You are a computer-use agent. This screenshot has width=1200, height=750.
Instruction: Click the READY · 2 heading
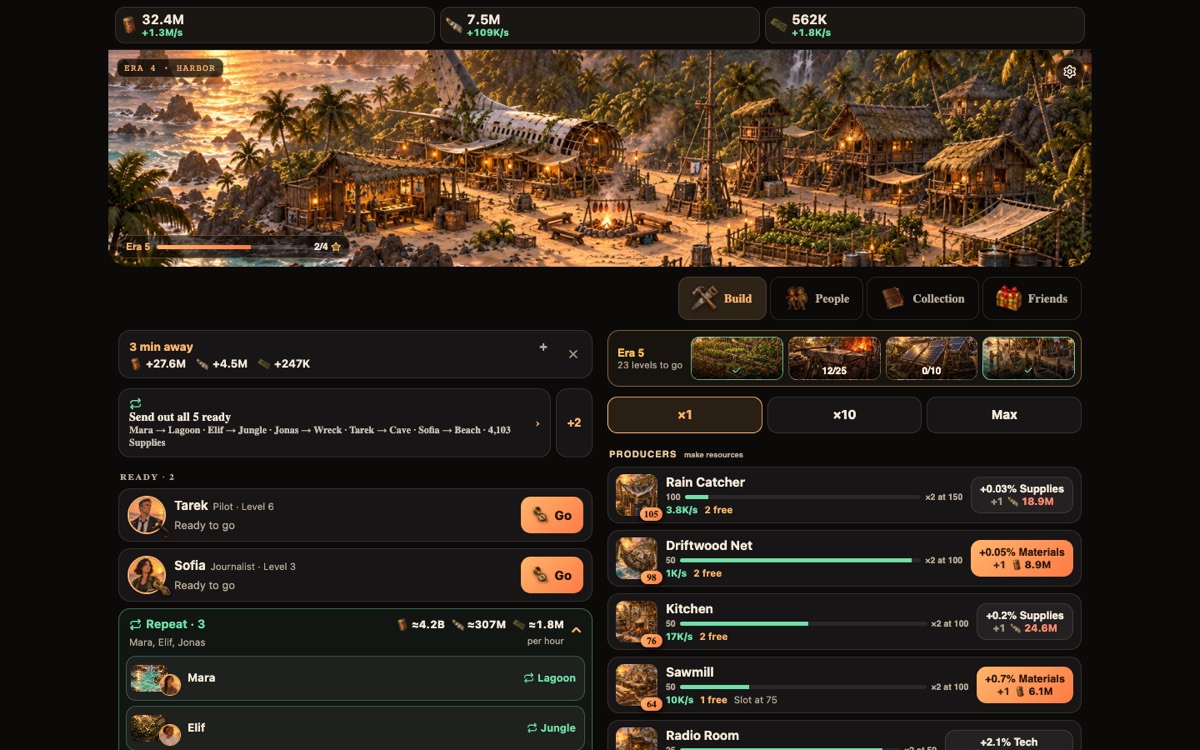(147, 477)
